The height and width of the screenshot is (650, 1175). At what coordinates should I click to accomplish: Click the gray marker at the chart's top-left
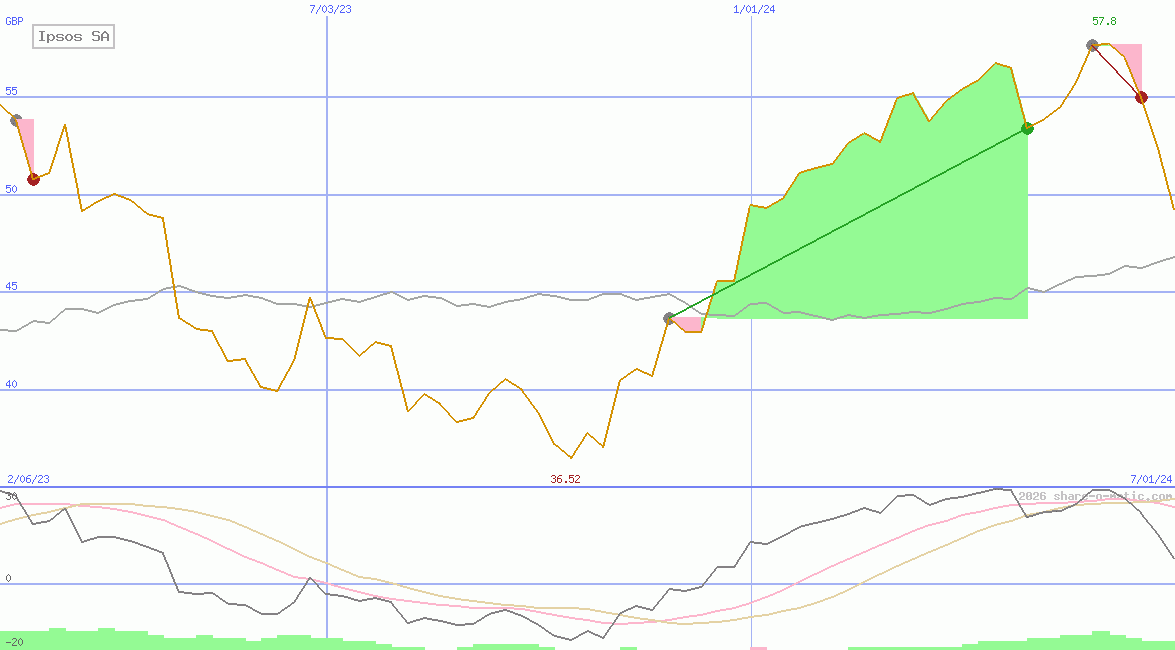[x=15, y=120]
